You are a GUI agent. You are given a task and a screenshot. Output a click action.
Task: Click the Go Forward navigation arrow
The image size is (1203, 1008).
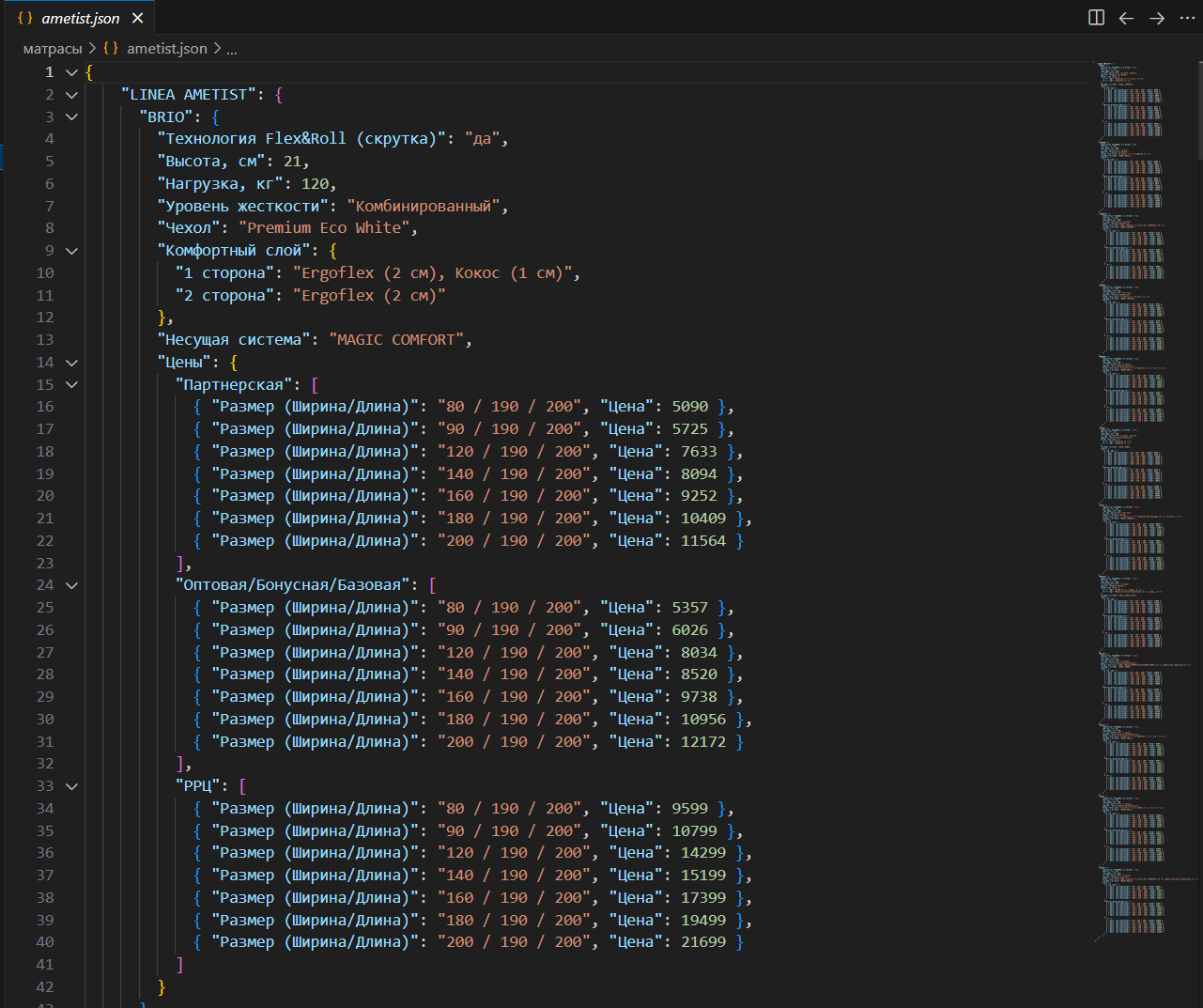coord(1157,17)
